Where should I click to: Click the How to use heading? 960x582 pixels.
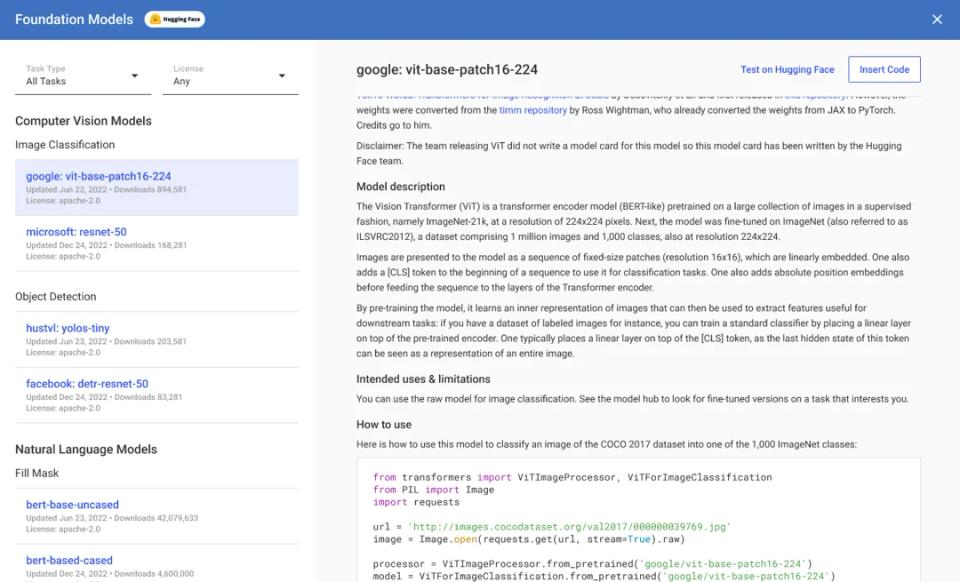(384, 424)
